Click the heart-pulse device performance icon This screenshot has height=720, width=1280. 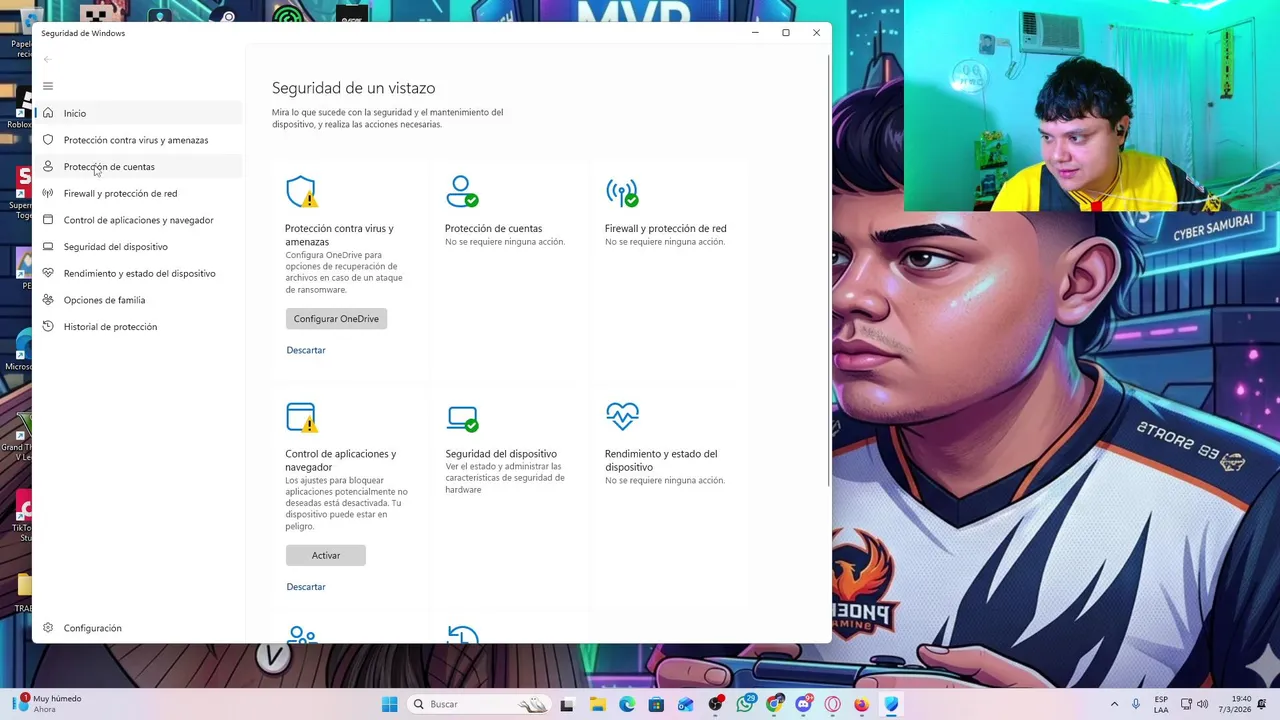click(622, 416)
